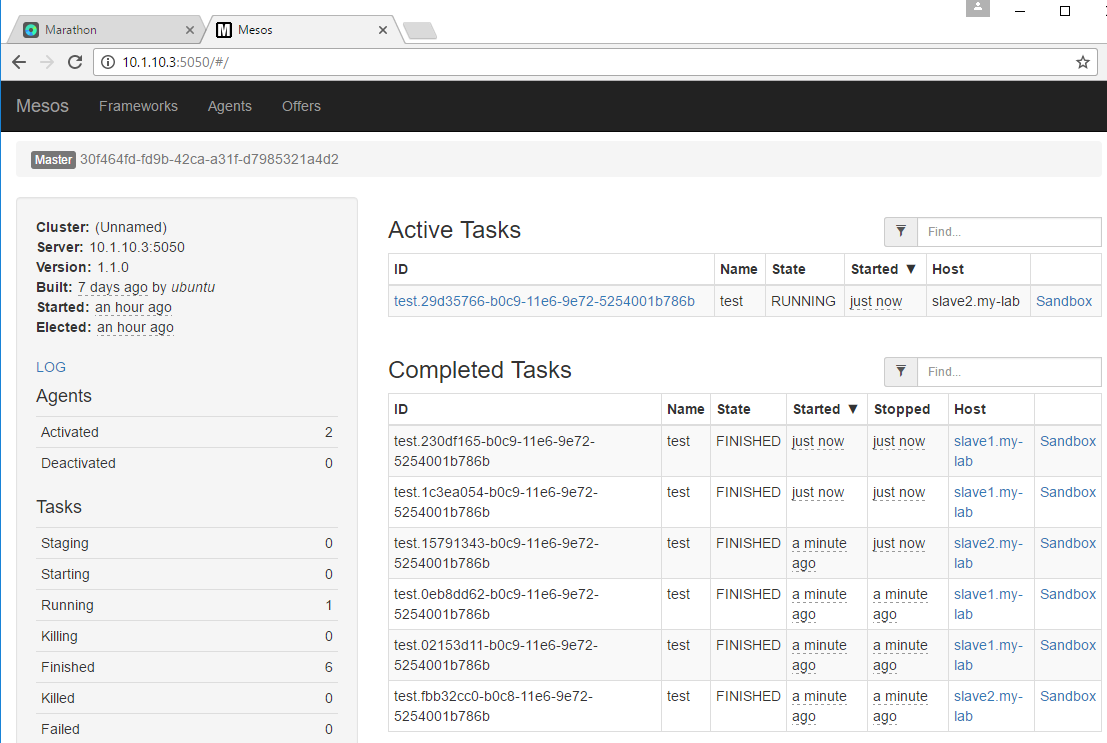1107x743 pixels.
Task: Click the Completed Tasks Find field
Action: pos(1009,372)
